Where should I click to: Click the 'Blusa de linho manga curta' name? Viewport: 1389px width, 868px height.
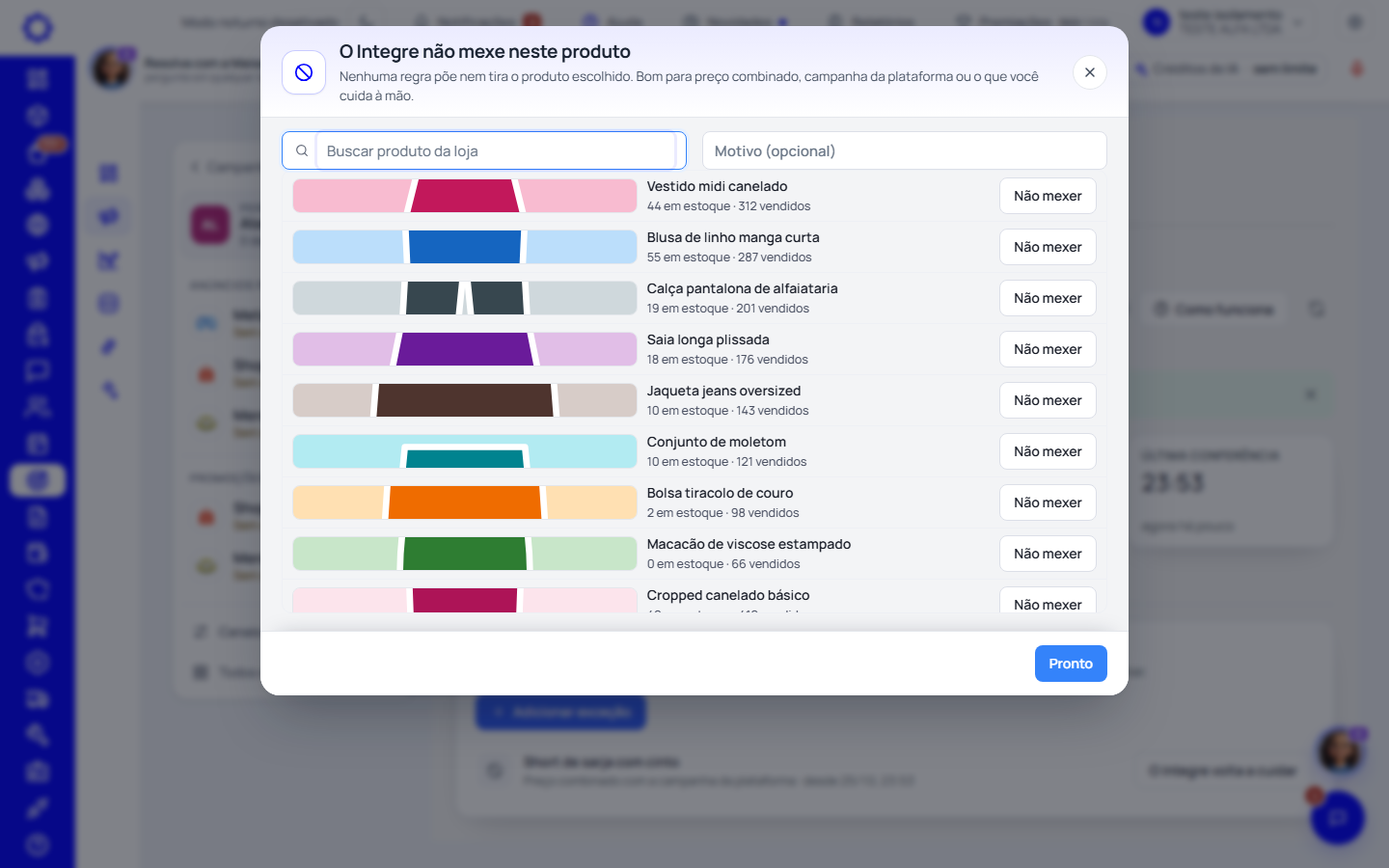(733, 237)
